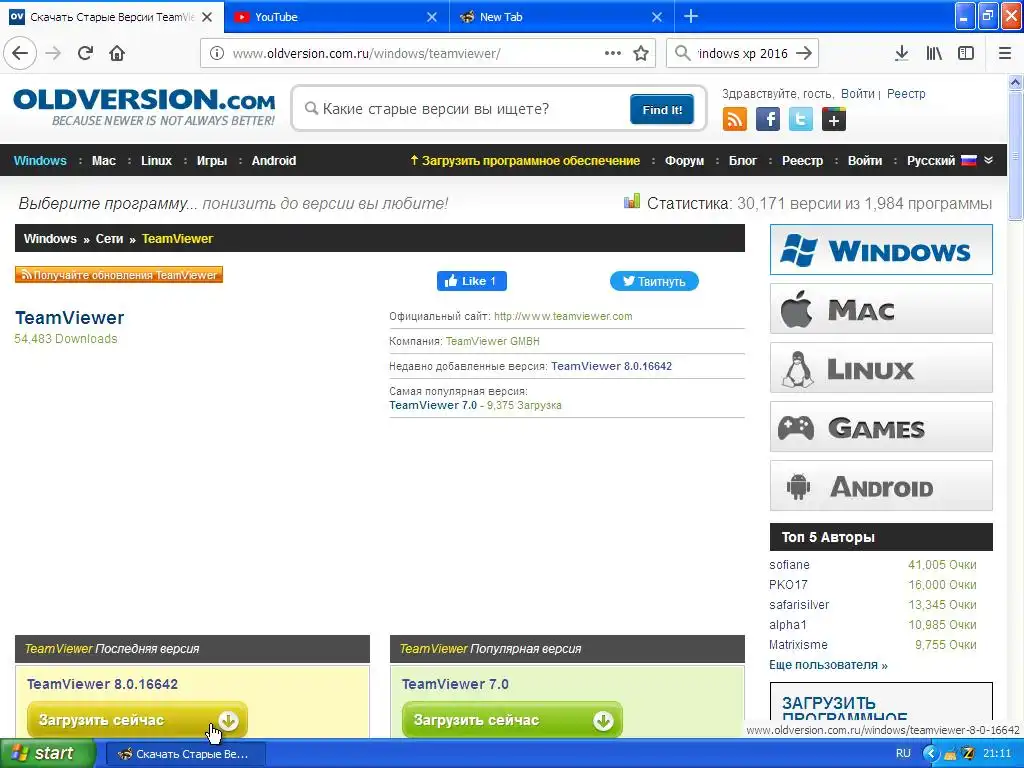The height and width of the screenshot is (768, 1024).
Task: Click the 21:11 system clock
Action: coord(997,753)
